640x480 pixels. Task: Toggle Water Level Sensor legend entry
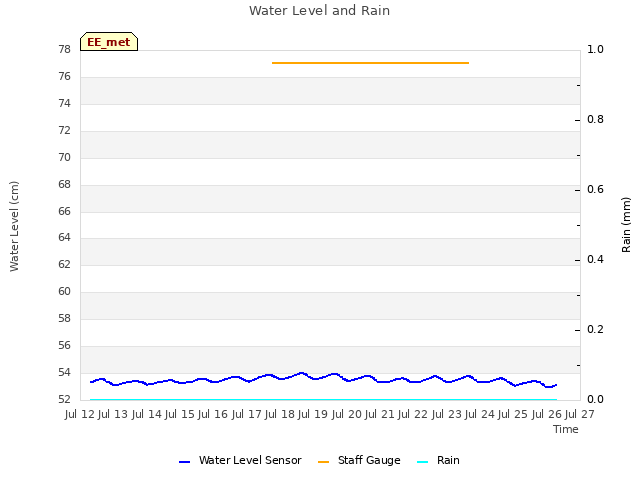click(240, 460)
